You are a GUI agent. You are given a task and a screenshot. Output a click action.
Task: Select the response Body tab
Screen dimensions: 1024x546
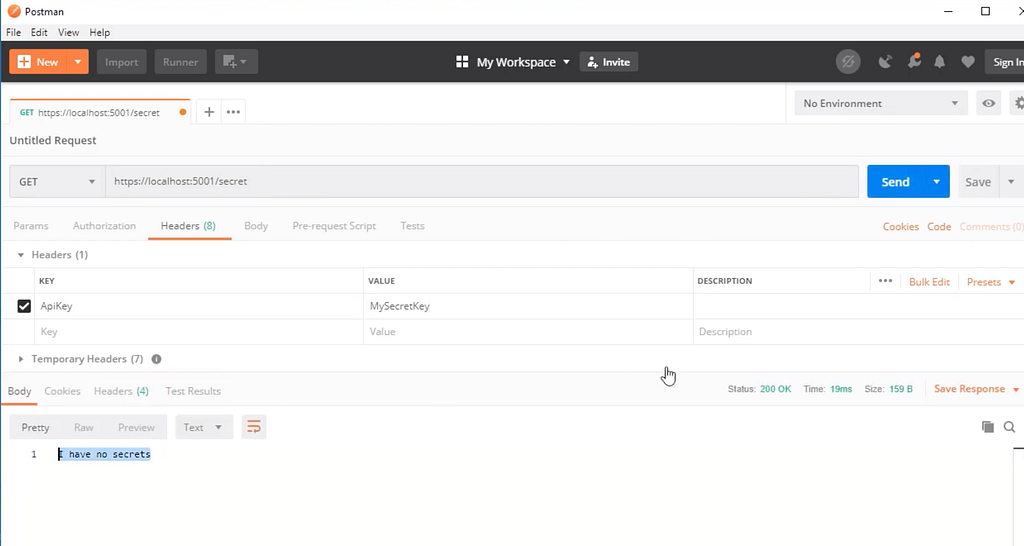click(19, 391)
